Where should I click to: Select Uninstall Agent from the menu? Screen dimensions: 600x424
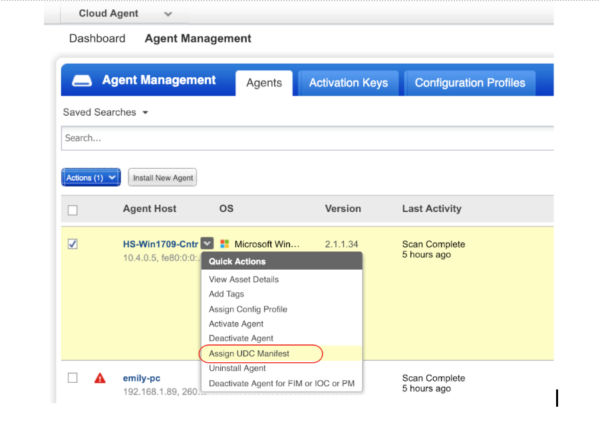237,368
